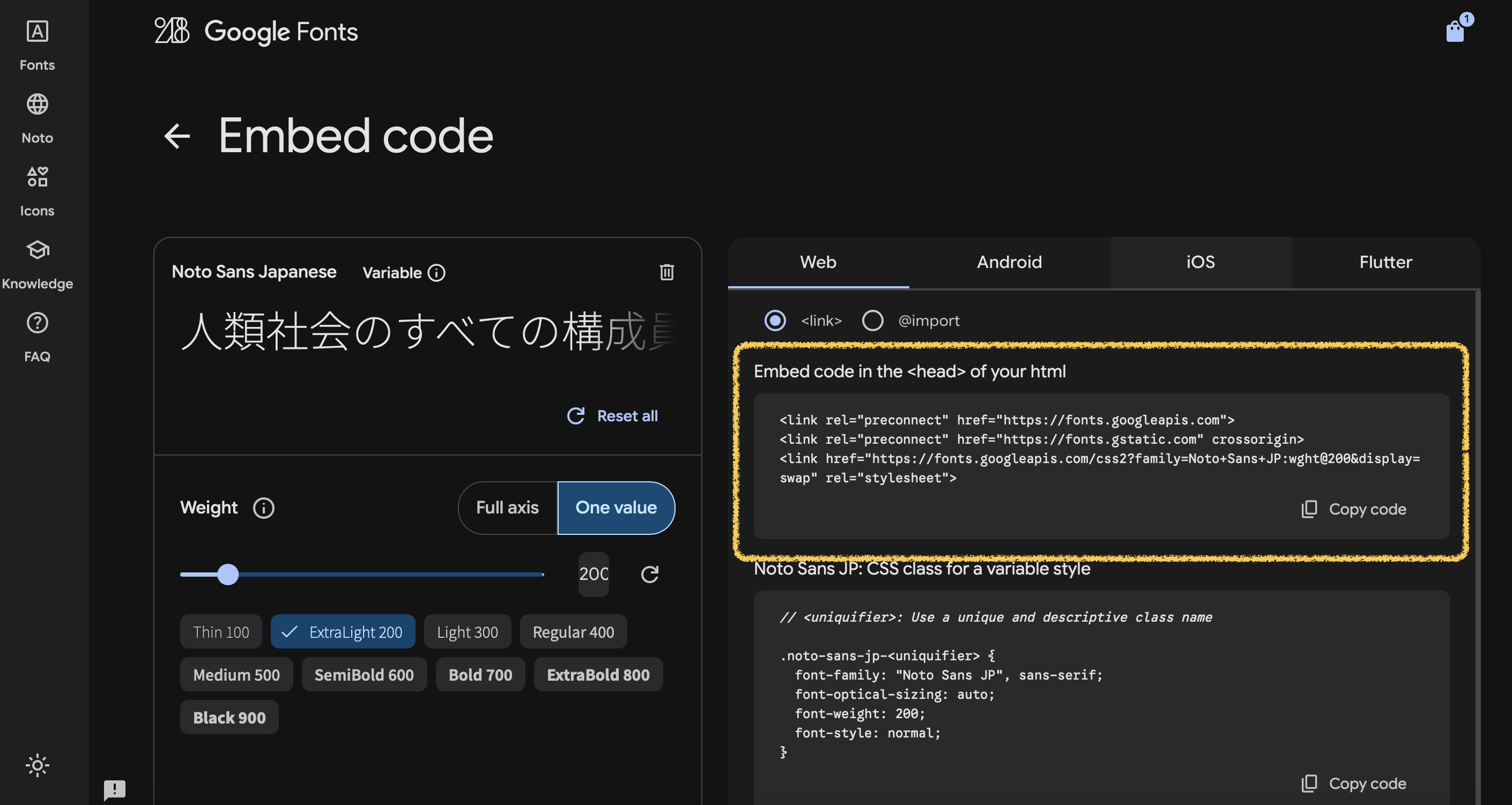
Task: Click the Google Fonts logo
Action: [256, 31]
